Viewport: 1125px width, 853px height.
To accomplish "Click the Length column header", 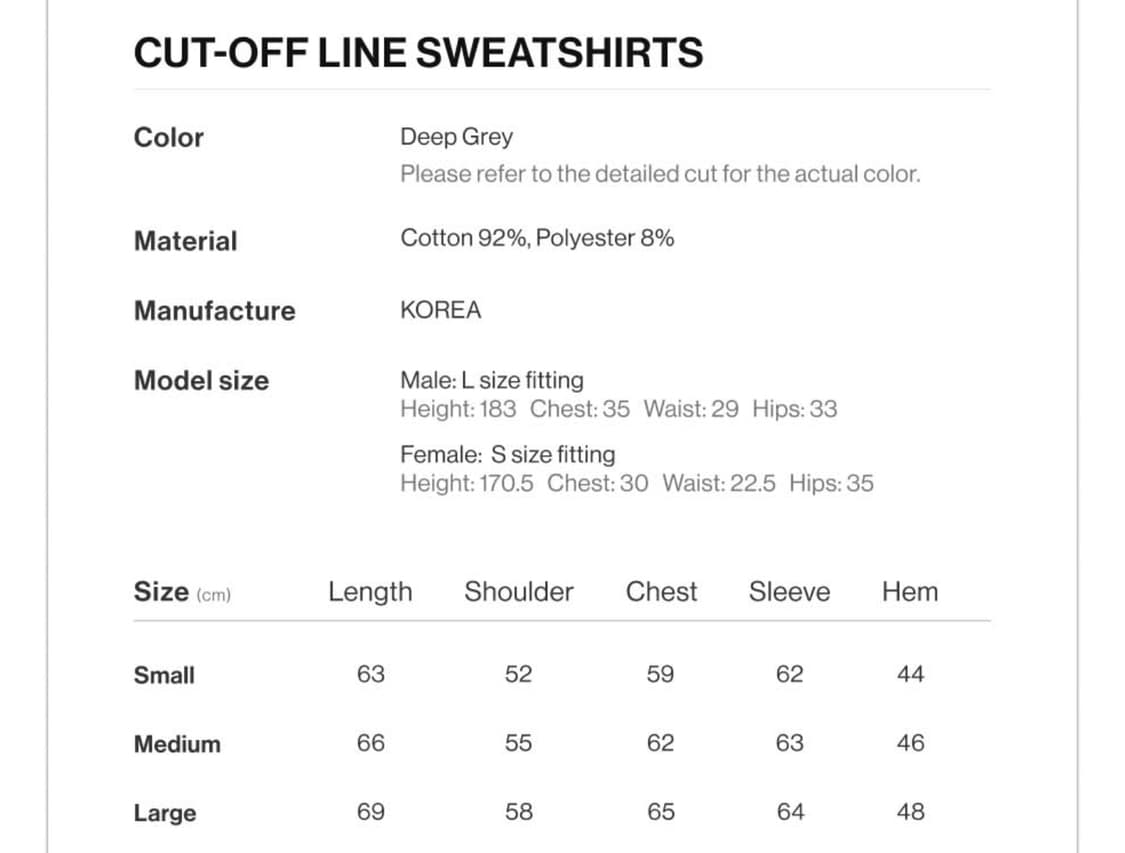I will (x=370, y=592).
